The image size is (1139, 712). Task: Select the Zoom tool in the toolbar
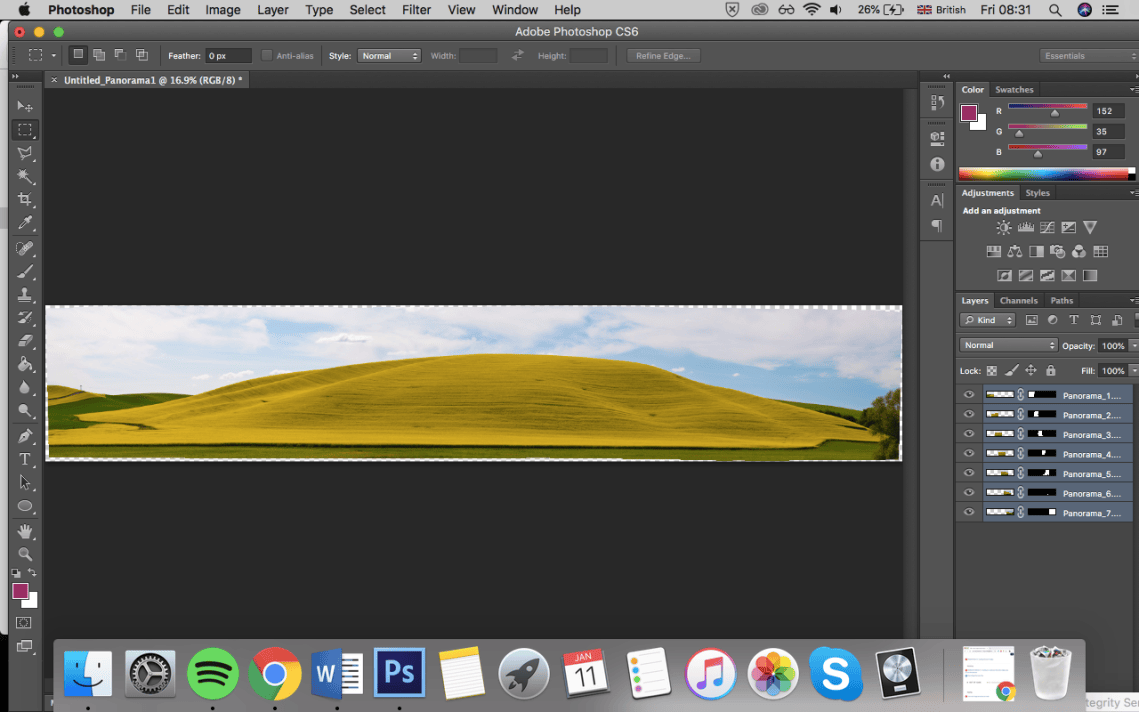[x=25, y=554]
